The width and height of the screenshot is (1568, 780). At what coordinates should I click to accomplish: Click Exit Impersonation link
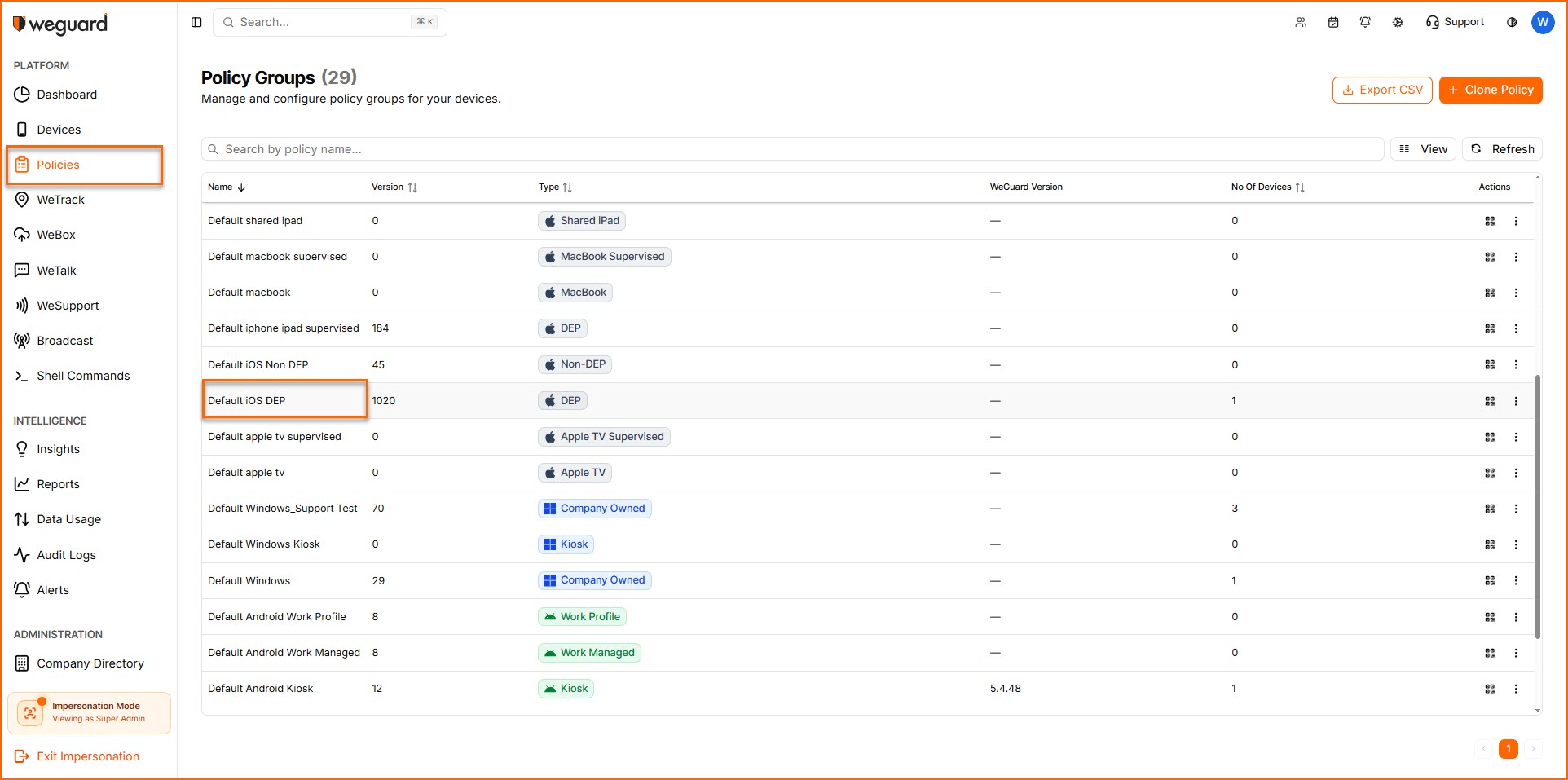(x=87, y=756)
